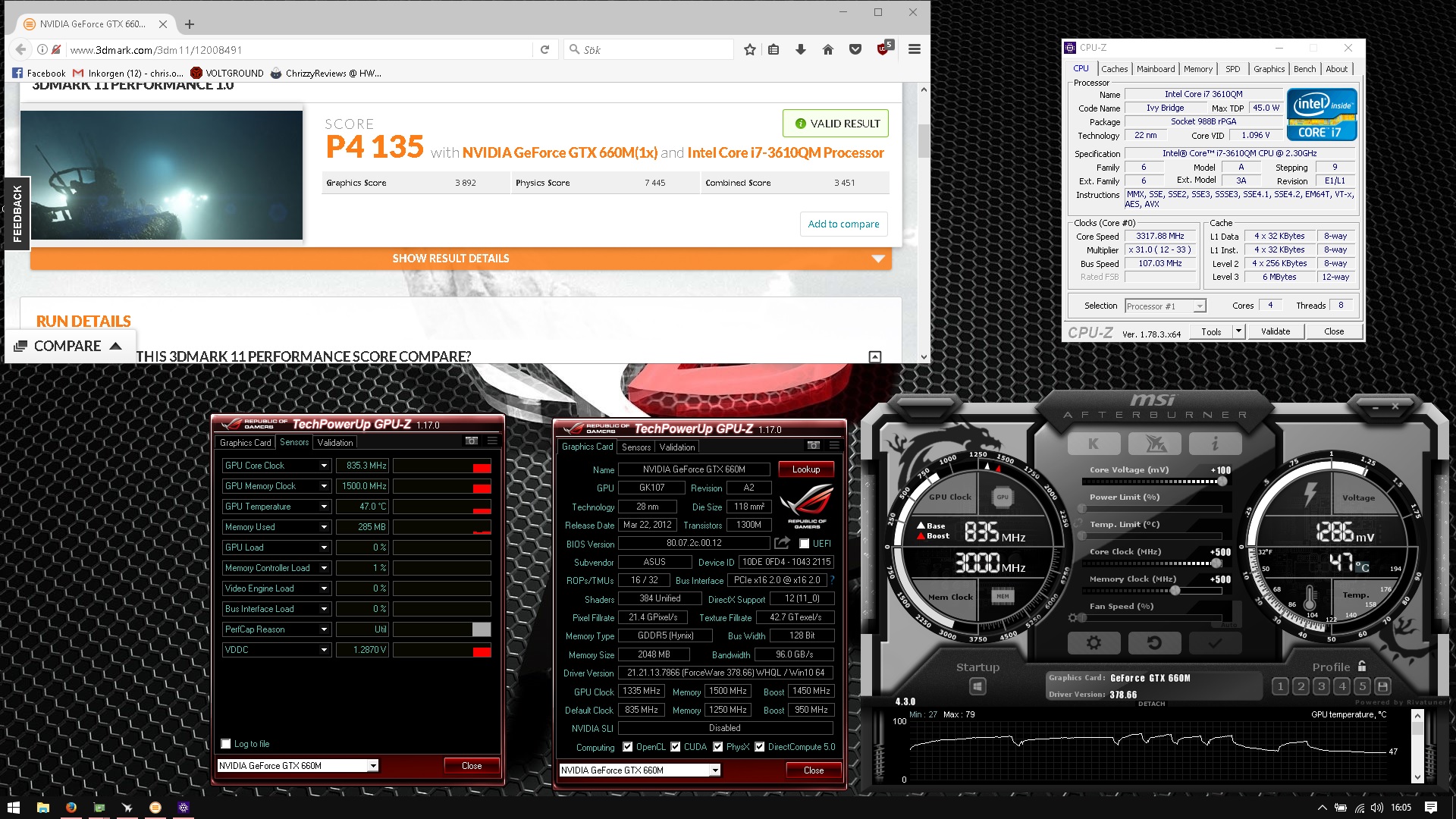Open GPU selector dropdown in GPU-Z Graphics Card window
Screen dimensions: 1456x819
tap(714, 770)
